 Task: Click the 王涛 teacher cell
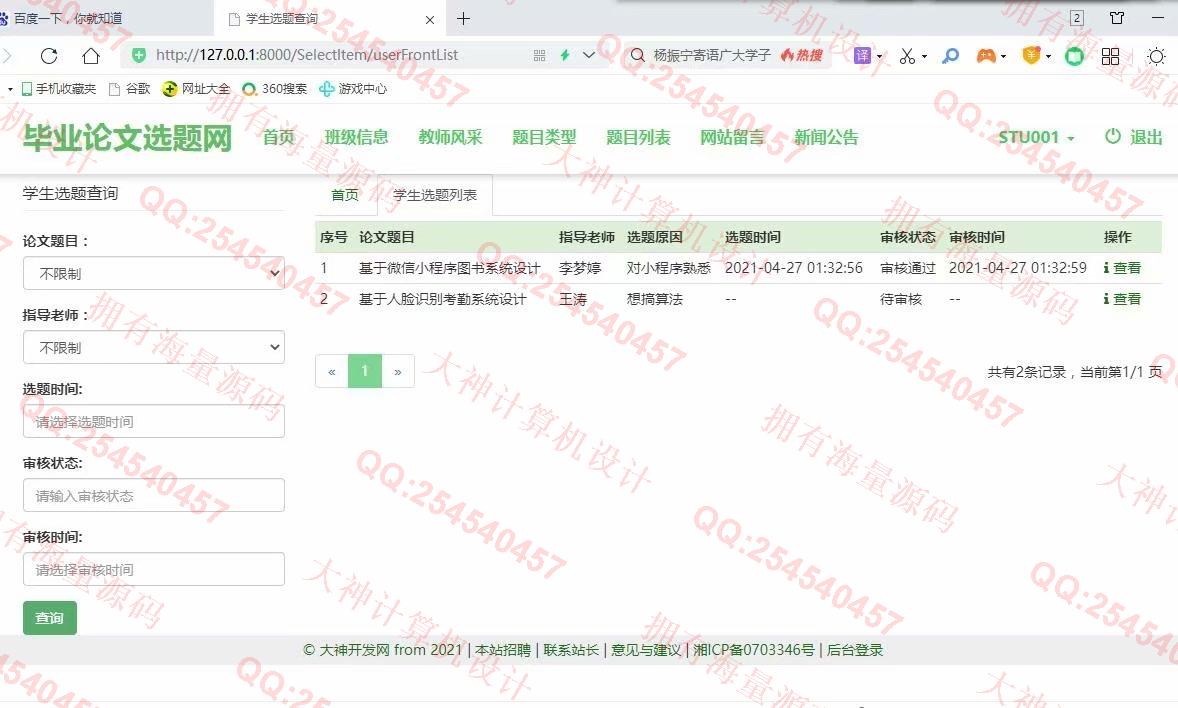[x=573, y=299]
